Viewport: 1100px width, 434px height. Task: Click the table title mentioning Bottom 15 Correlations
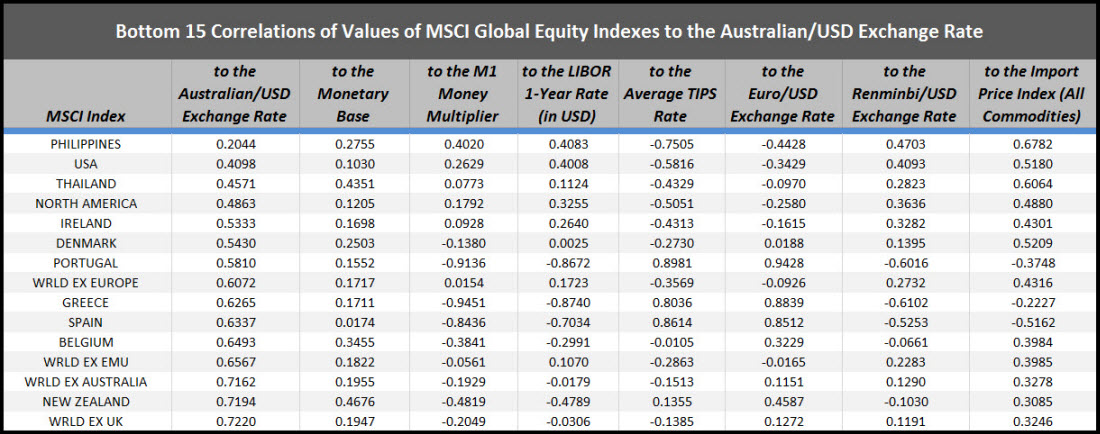549,32
